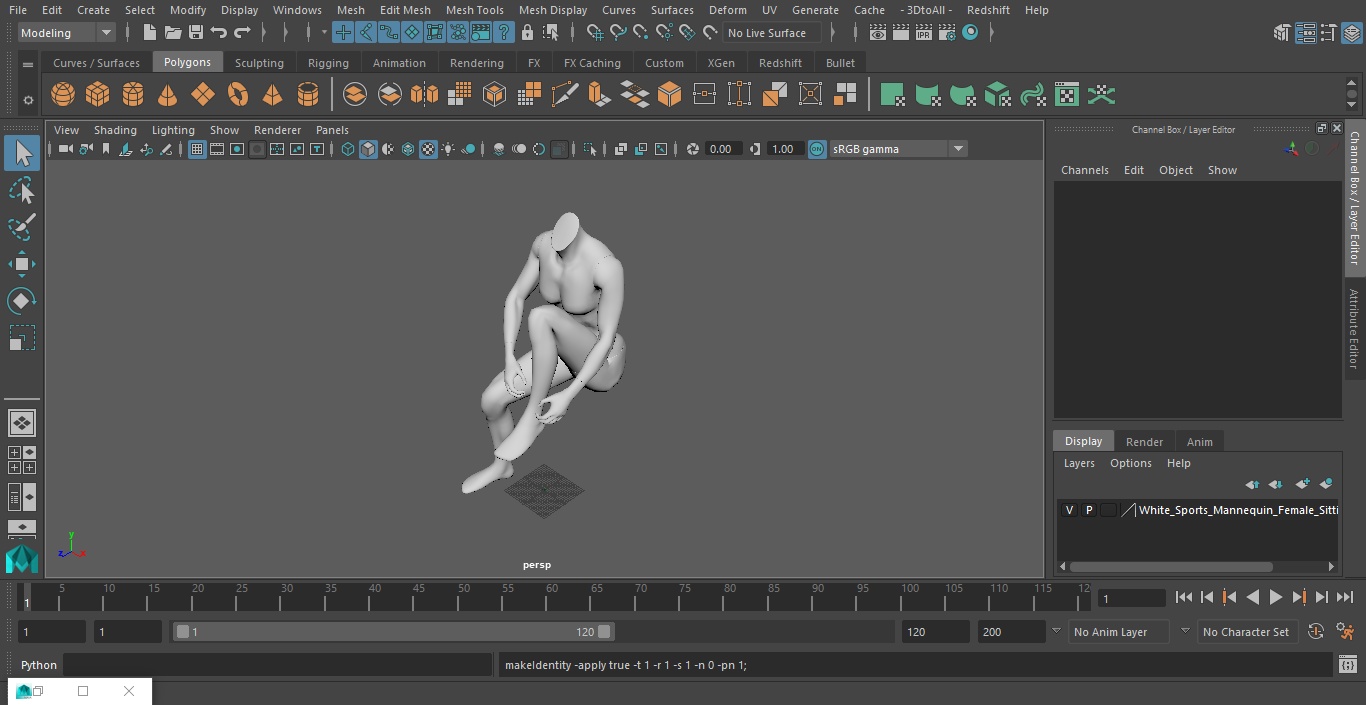This screenshot has height=705, width=1366.
Task: Toggle the film gate overlay
Action: pos(217,149)
